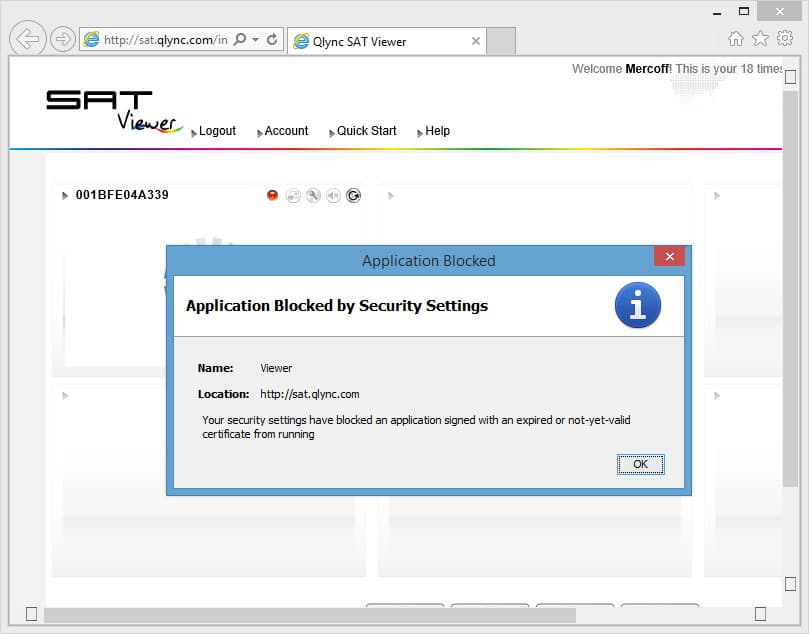This screenshot has width=809, height=634.
Task: Expand the bottom-right camera panel arrow
Action: pos(717,396)
